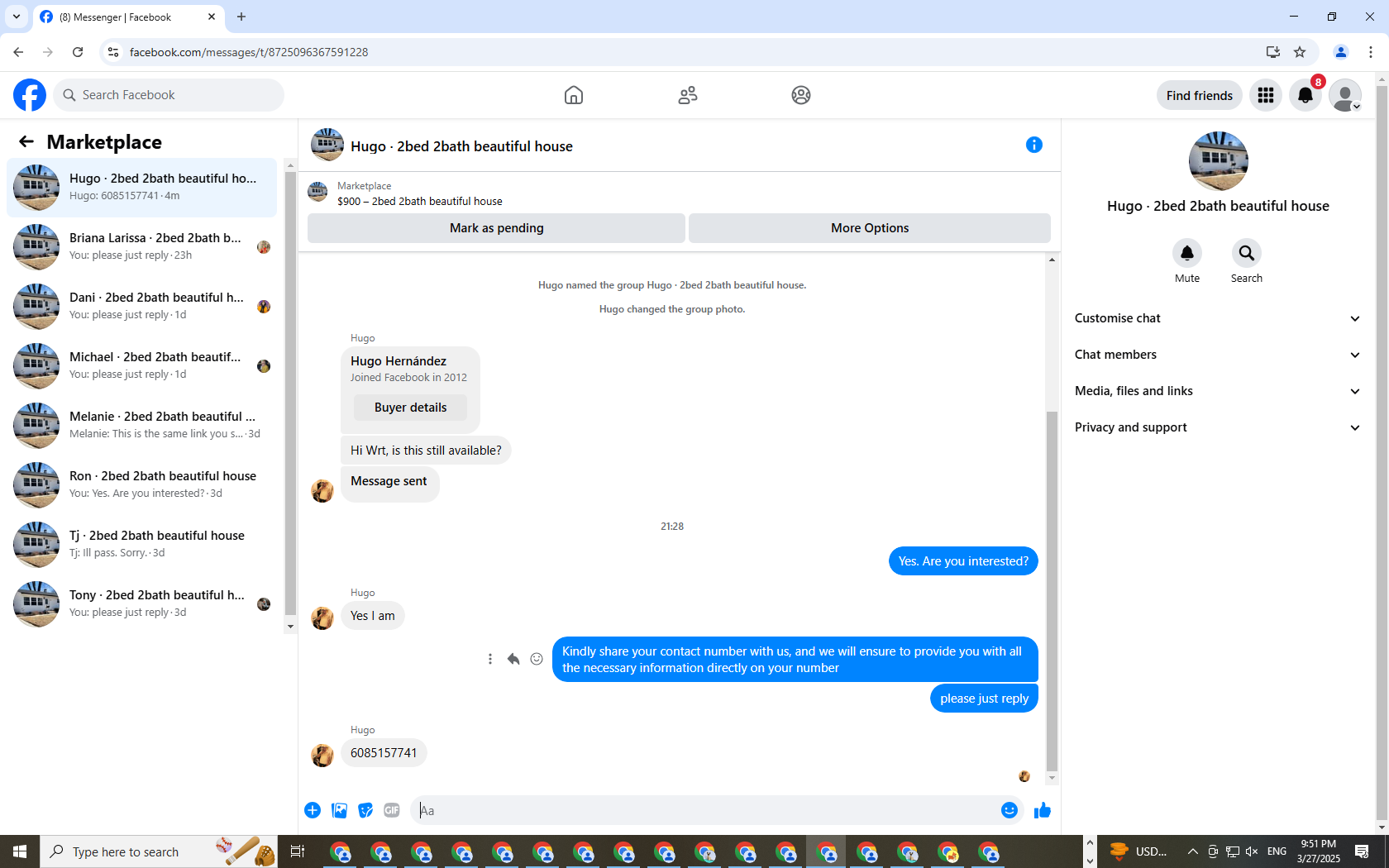Viewport: 1389px width, 868px height.
Task: Open the tab search dropdown arrow
Action: click(x=17, y=17)
